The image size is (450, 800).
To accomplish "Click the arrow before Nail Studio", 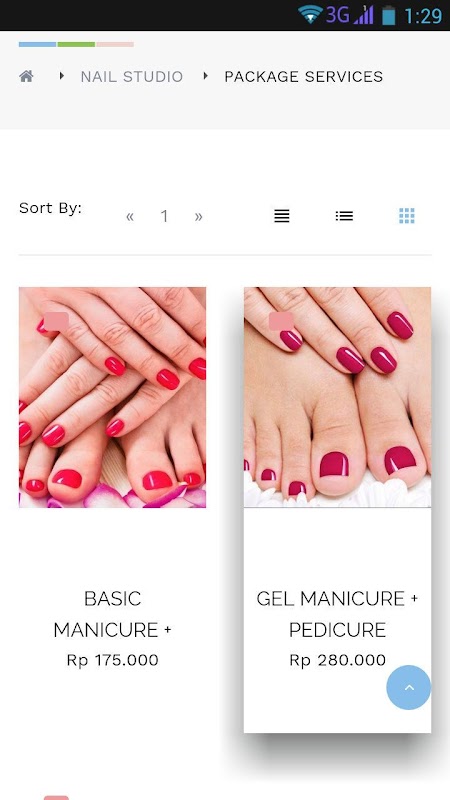I will [x=62, y=76].
